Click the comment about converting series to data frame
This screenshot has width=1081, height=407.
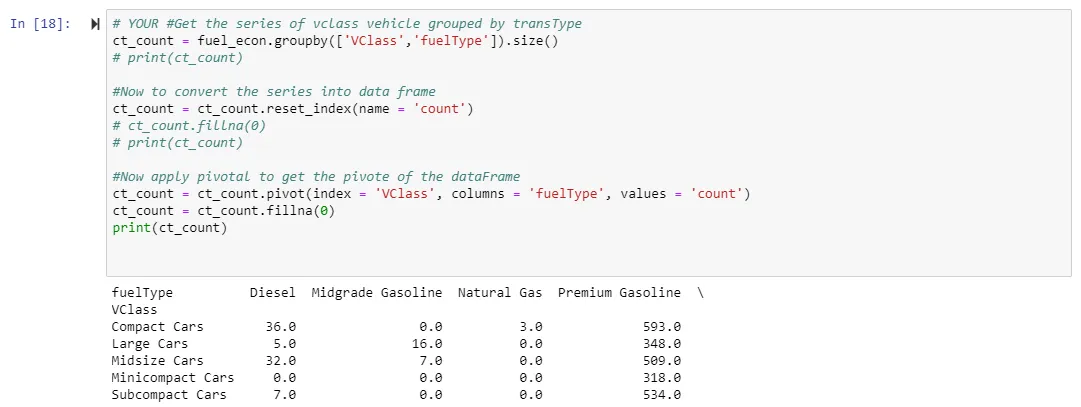(x=274, y=91)
